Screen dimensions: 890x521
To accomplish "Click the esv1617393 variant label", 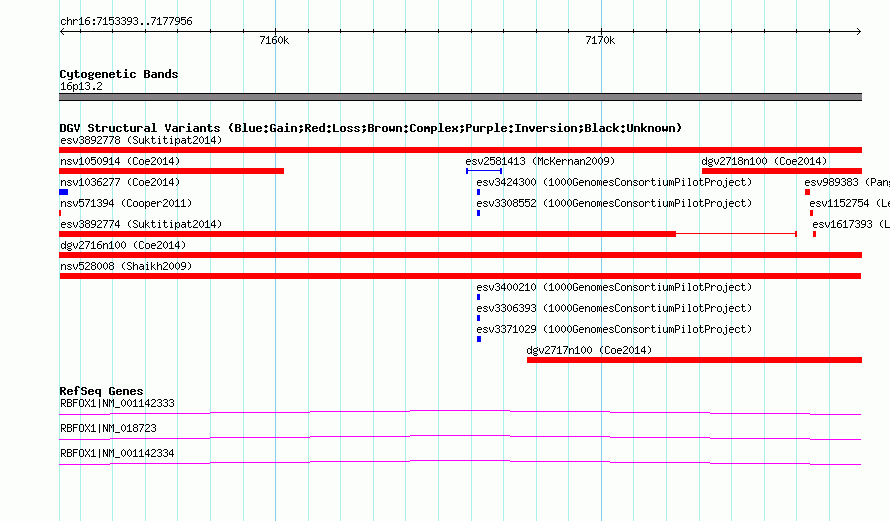I will 850,224.
